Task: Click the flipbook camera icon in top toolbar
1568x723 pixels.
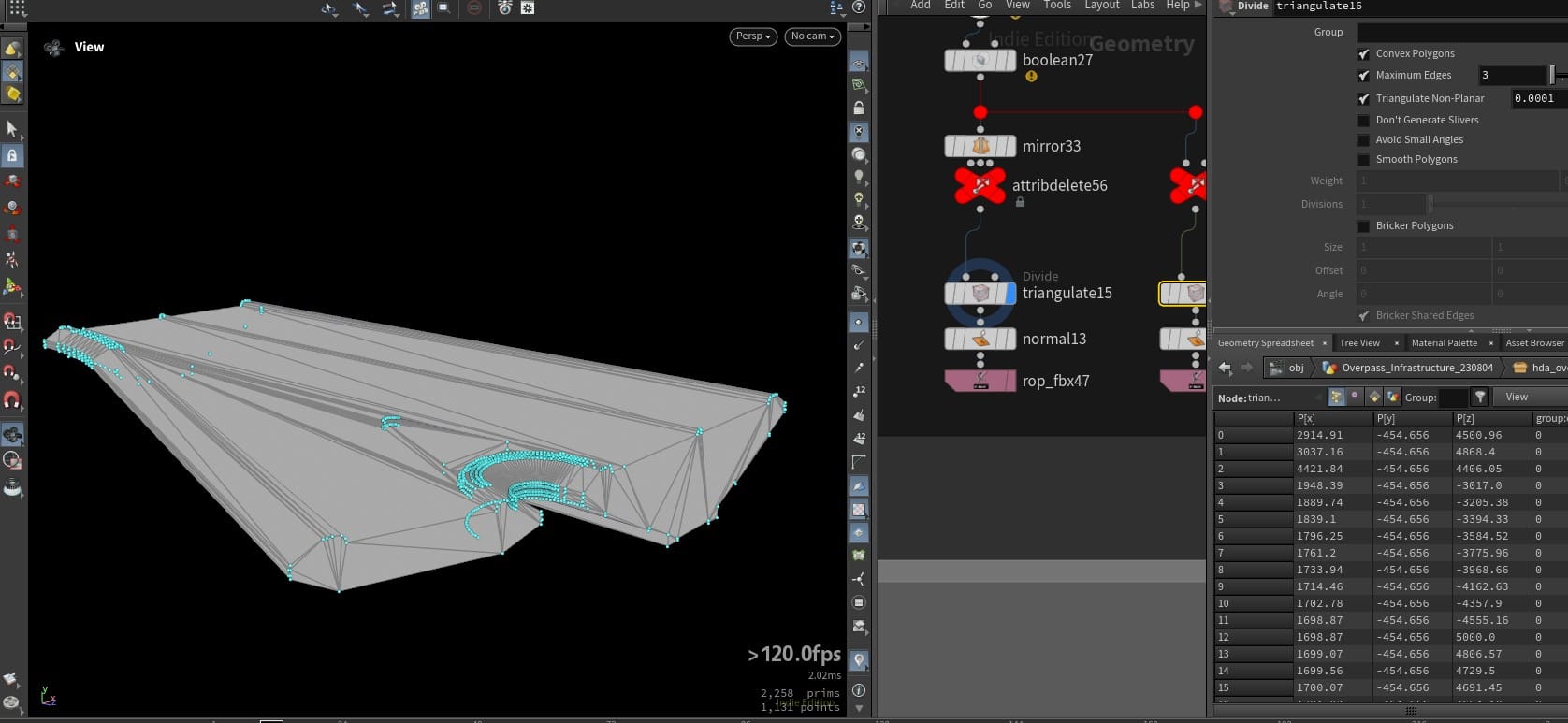Action: (x=505, y=7)
